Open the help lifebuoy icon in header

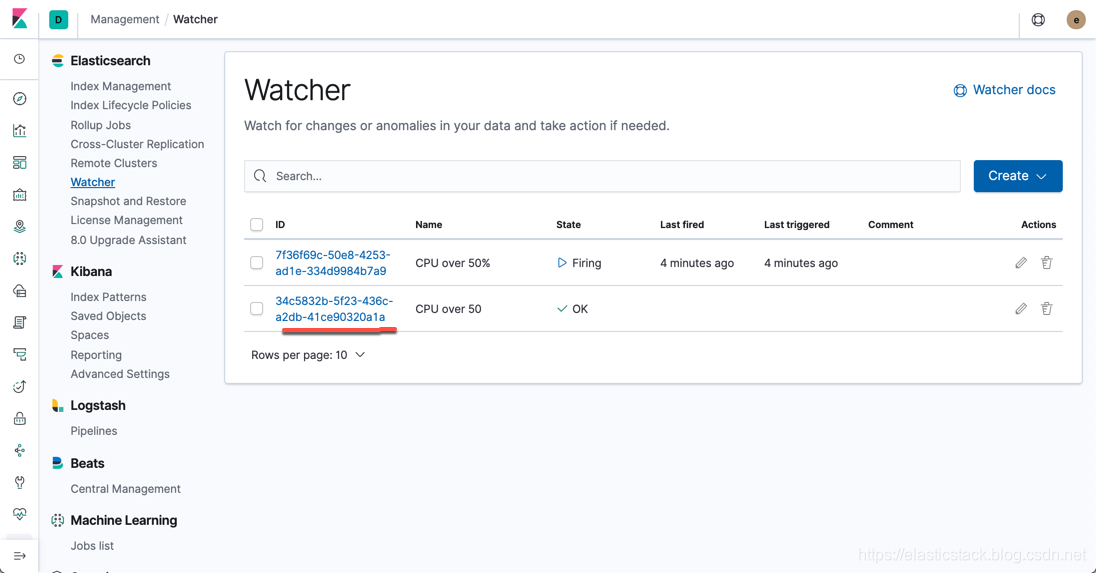pyautogui.click(x=1039, y=20)
